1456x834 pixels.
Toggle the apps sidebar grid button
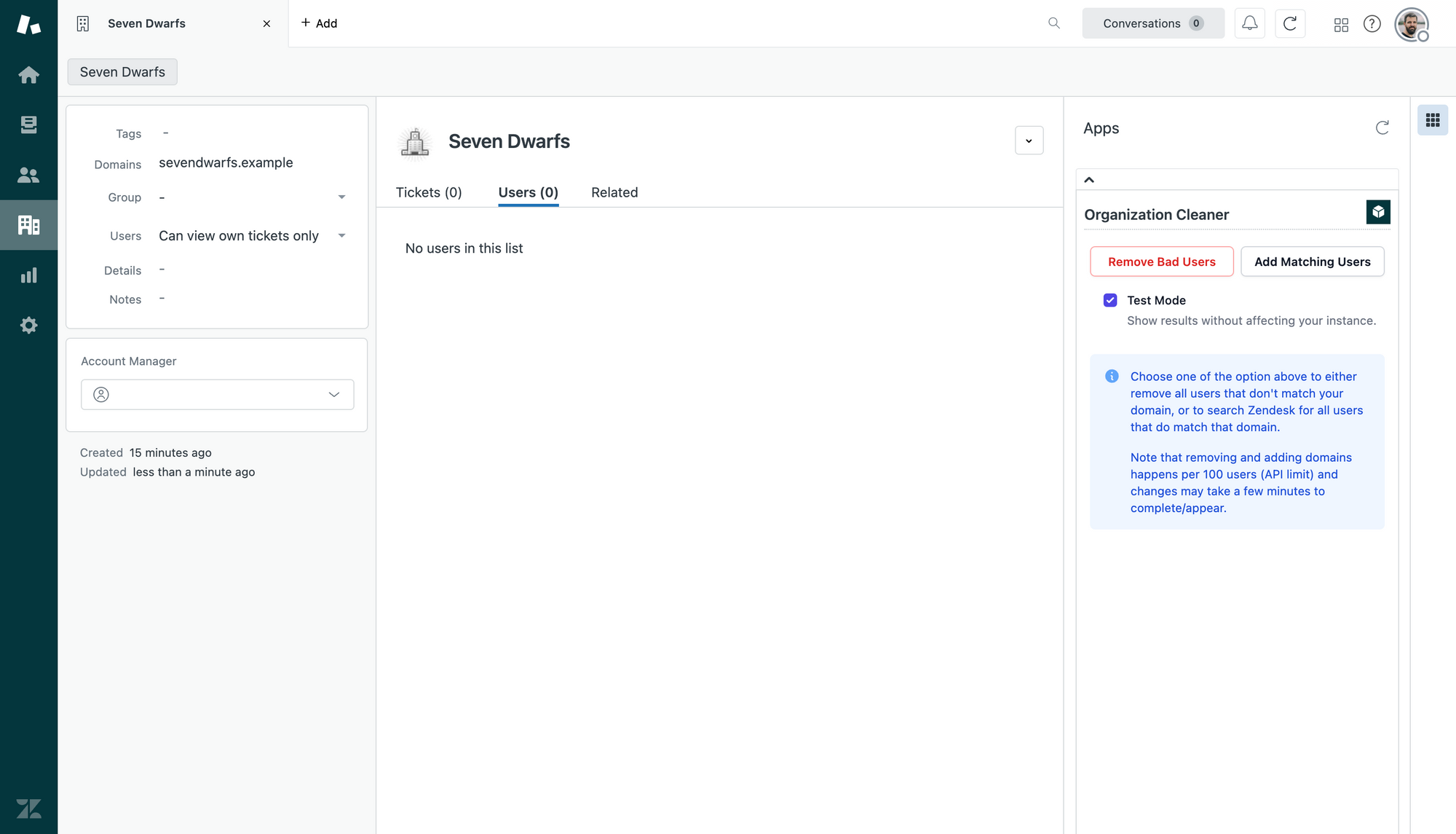click(1432, 120)
